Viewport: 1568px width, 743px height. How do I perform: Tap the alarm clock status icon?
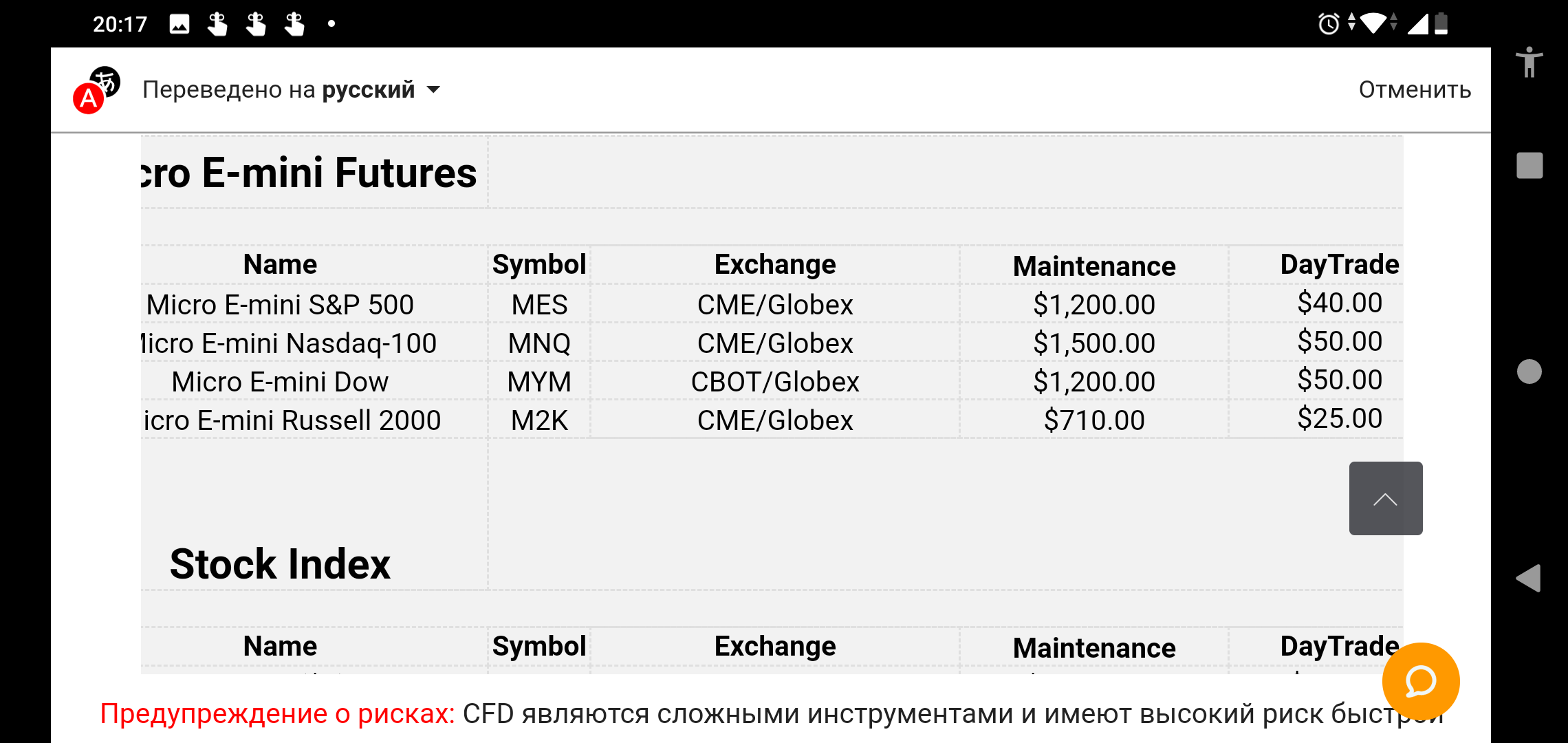pyautogui.click(x=1328, y=24)
